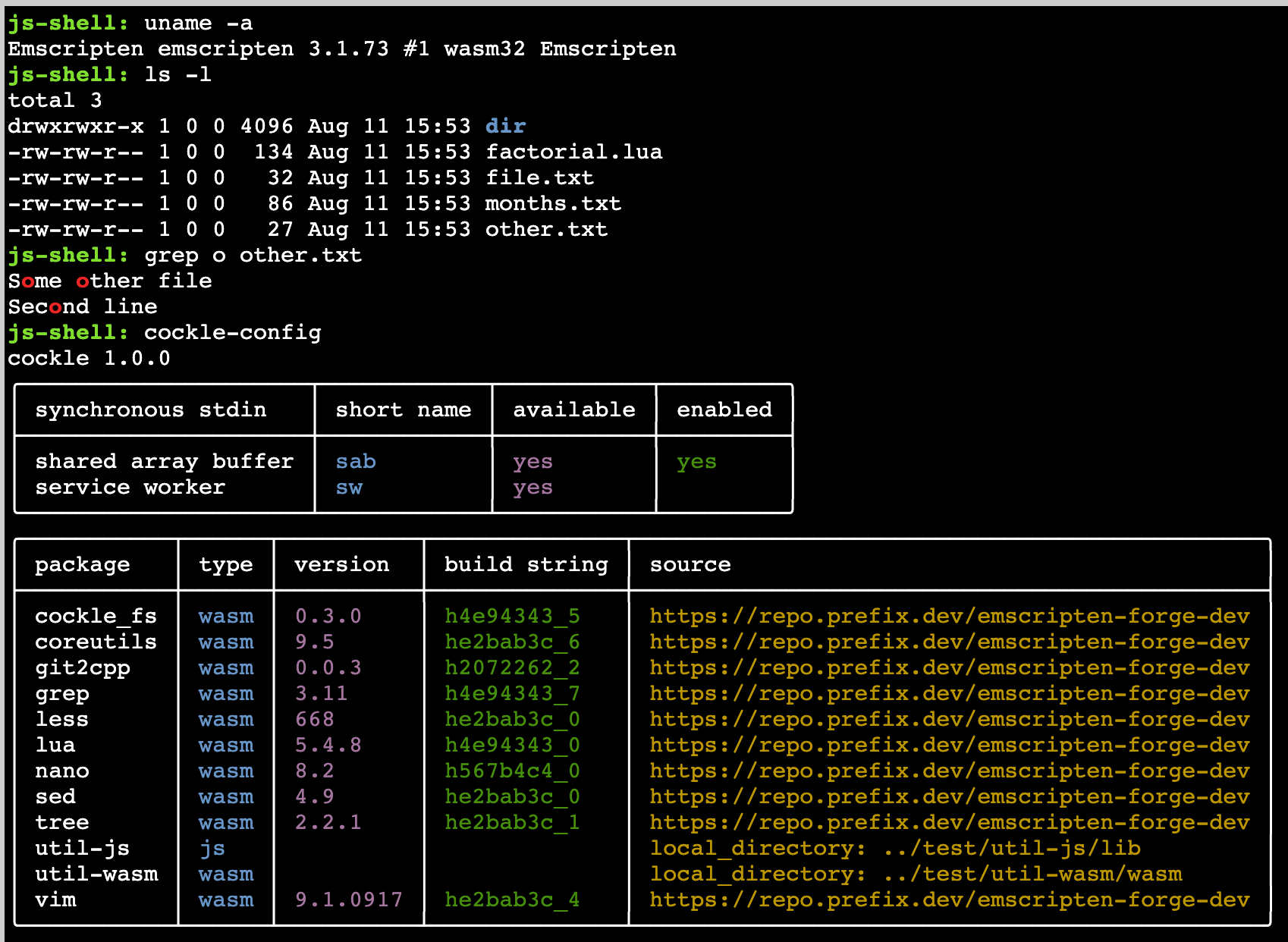Screen dimensions: 1288x942
Task: Click the available 'yes' for service worker
Action: [x=532, y=488]
